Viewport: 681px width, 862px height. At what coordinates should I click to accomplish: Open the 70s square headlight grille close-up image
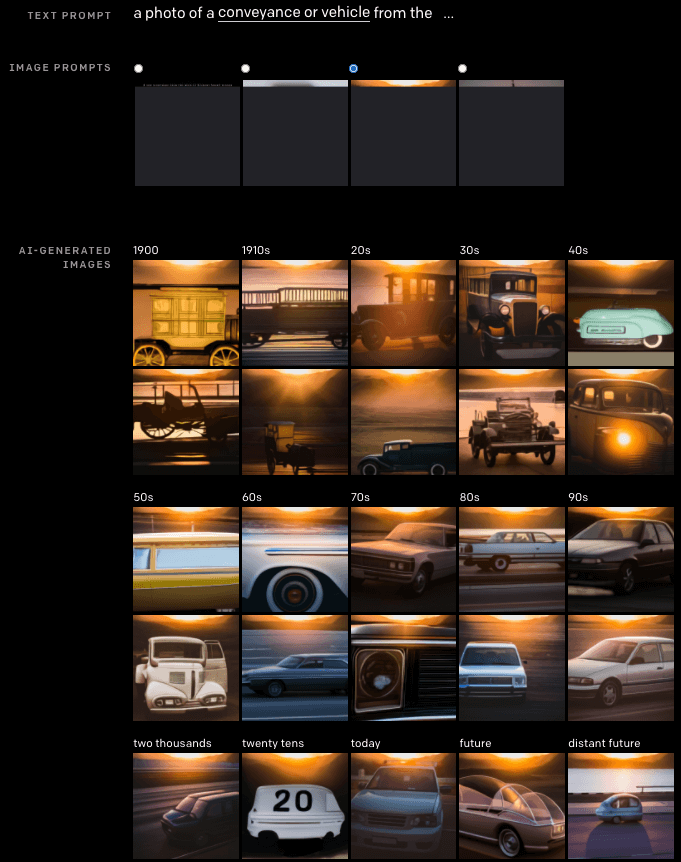pos(403,668)
